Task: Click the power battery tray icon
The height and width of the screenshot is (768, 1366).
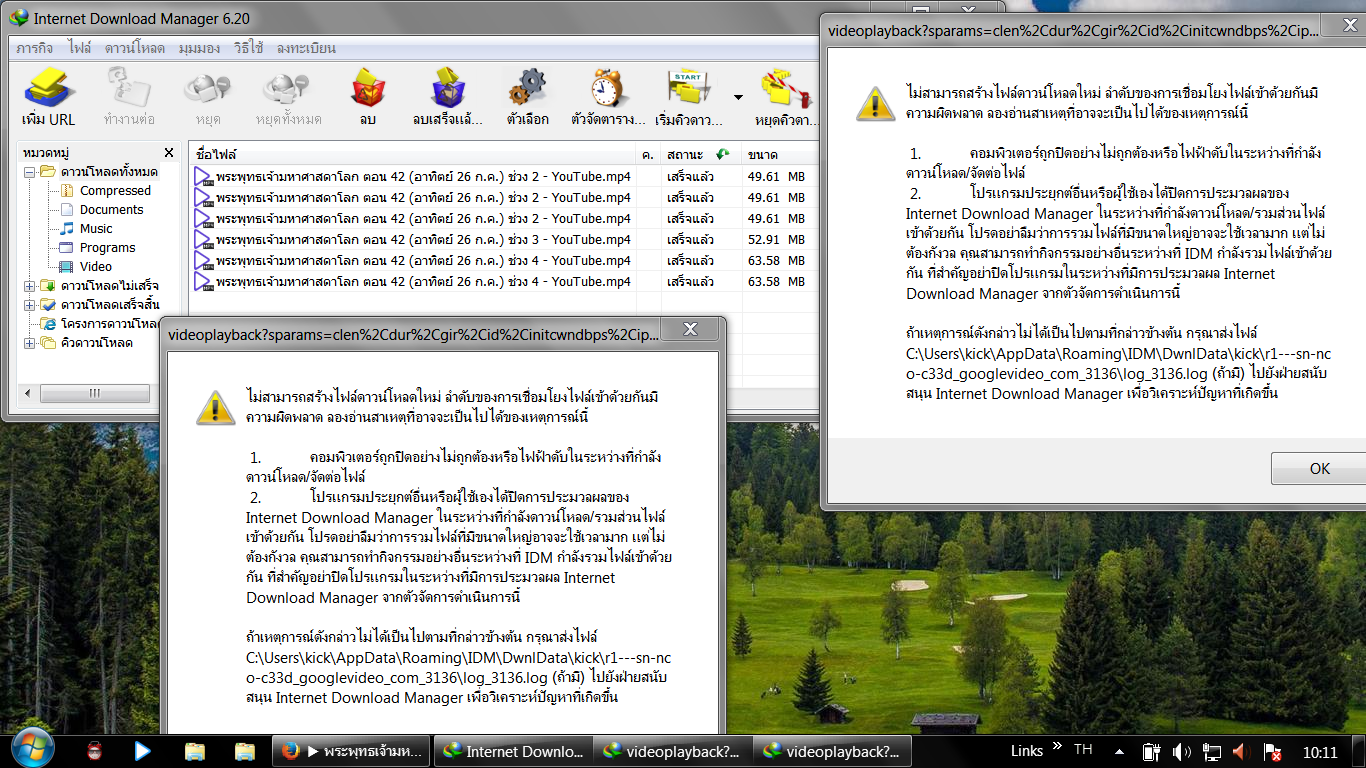Action: point(1151,751)
